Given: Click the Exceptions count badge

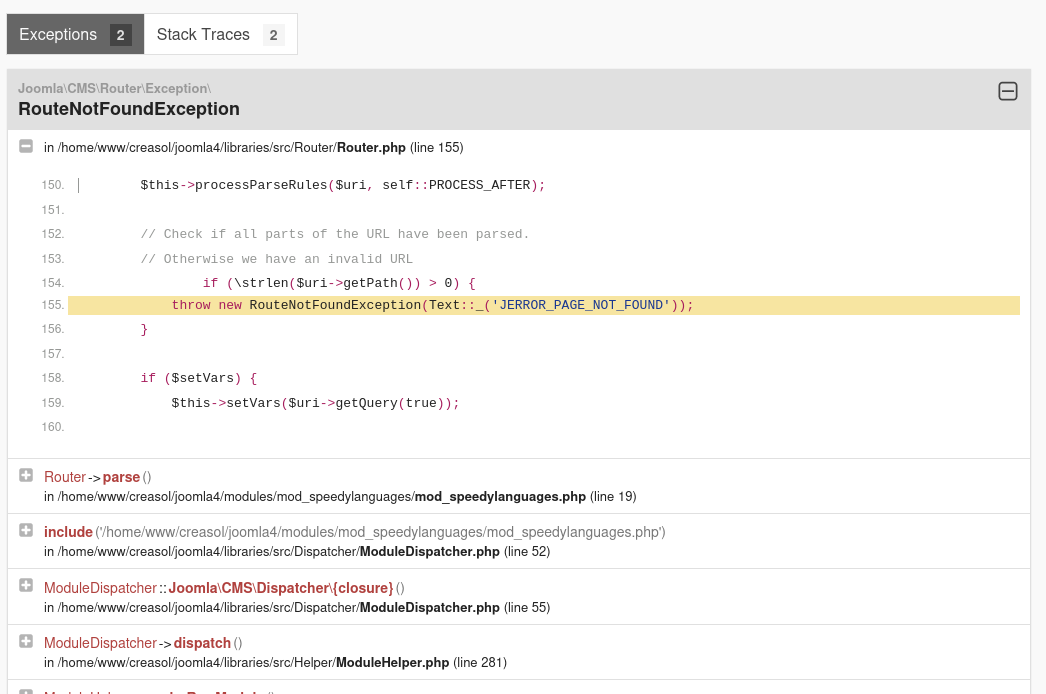Looking at the screenshot, I should (120, 36).
